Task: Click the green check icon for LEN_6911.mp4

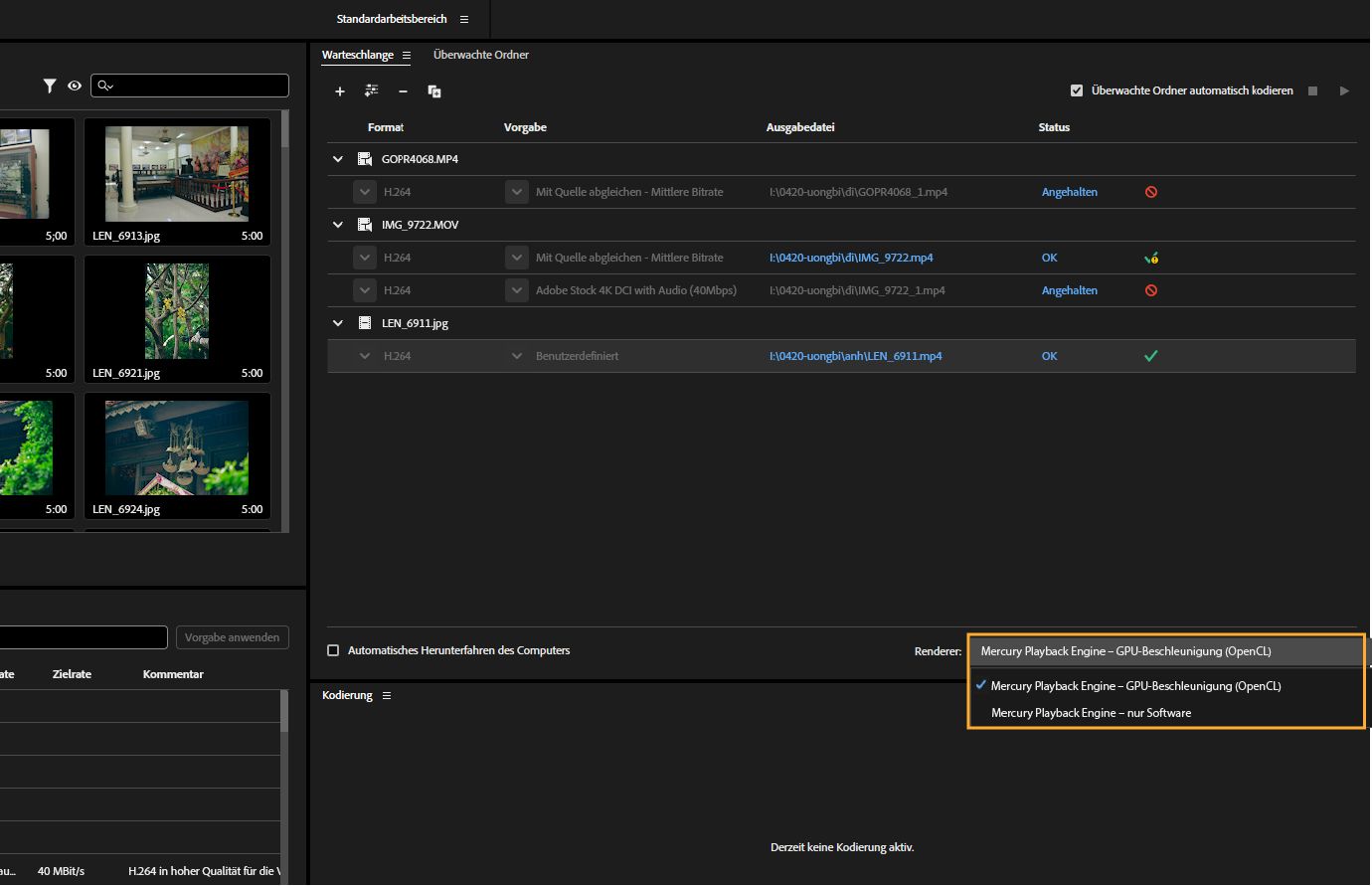Action: pos(1150,355)
